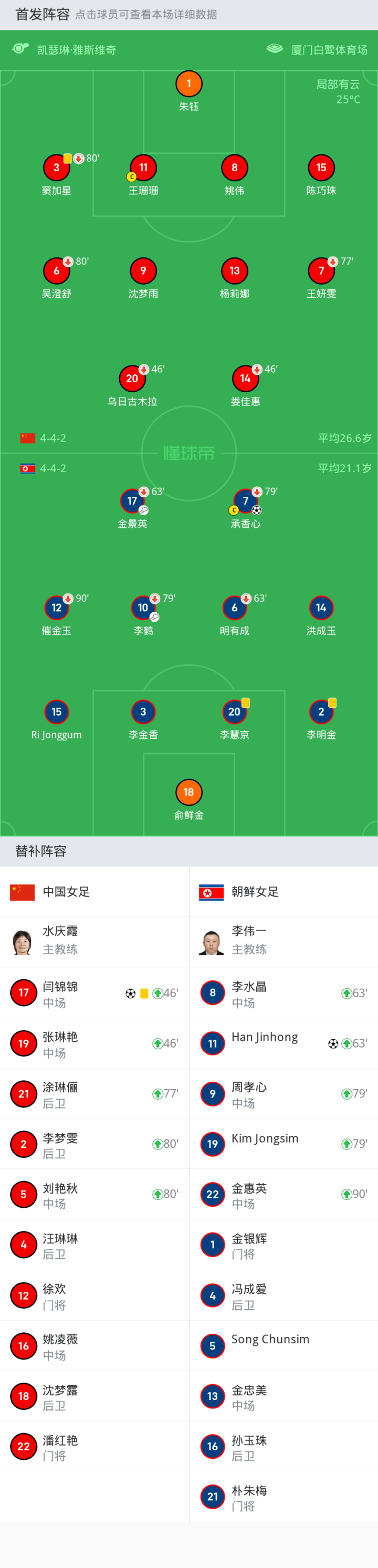This screenshot has width=378, height=1568.
Task: Open substitute 金惠英 number 22 entry
Action: (x=213, y=1194)
